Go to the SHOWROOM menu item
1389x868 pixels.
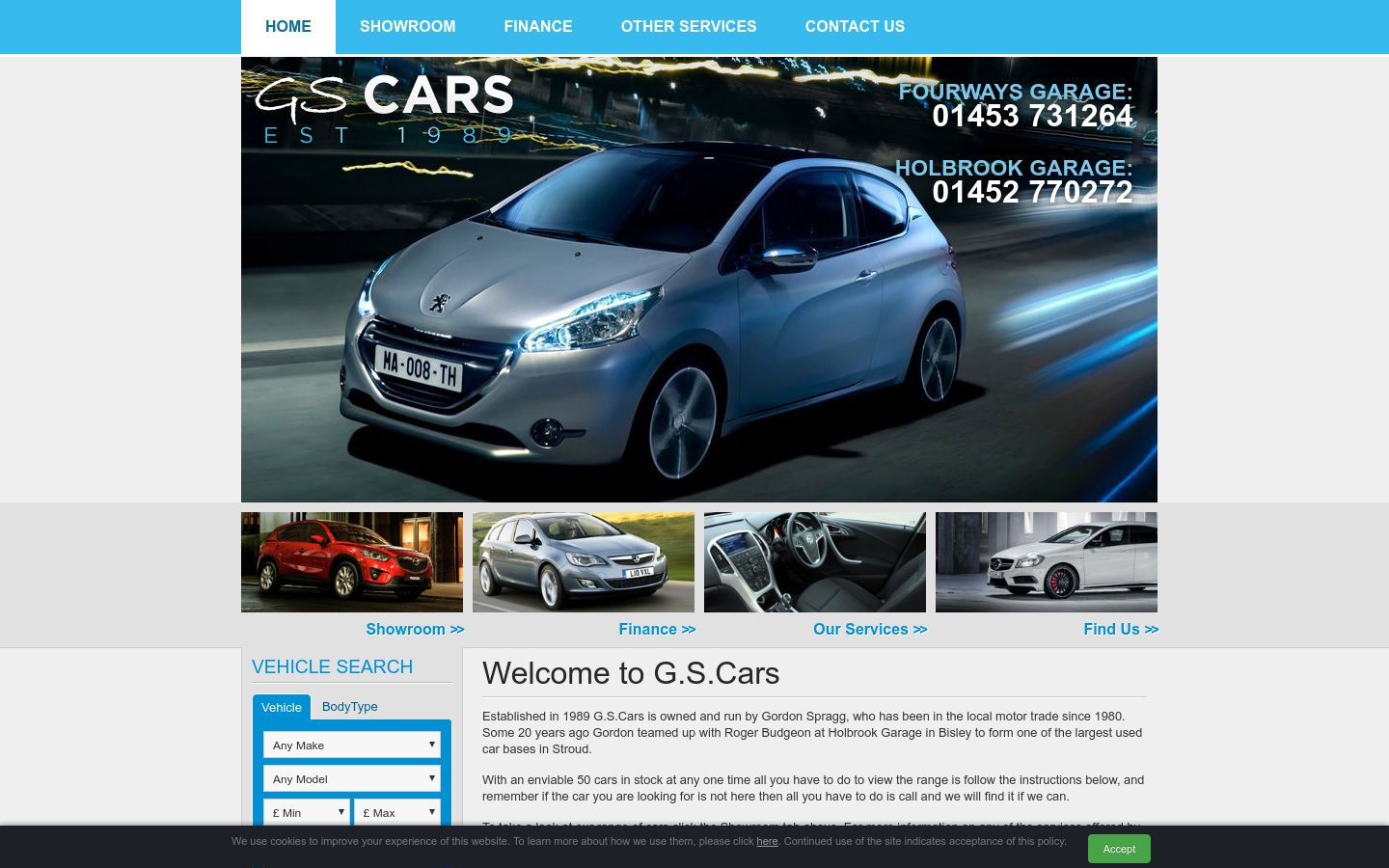pos(407,27)
